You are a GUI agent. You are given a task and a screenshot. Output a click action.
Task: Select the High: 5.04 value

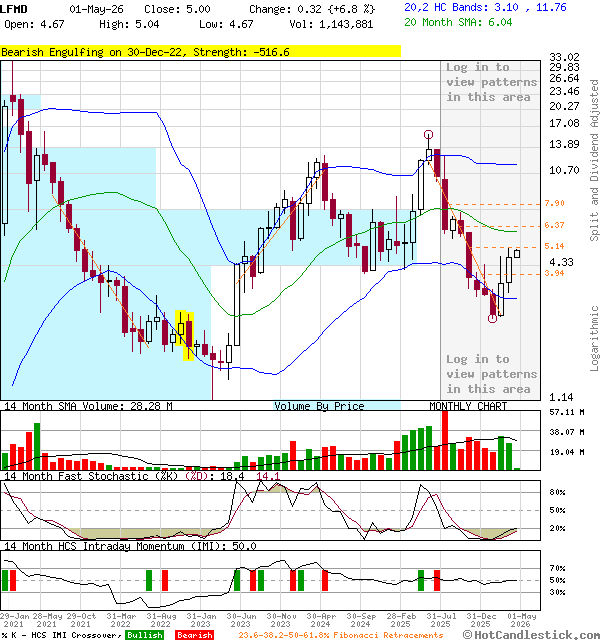(129, 24)
